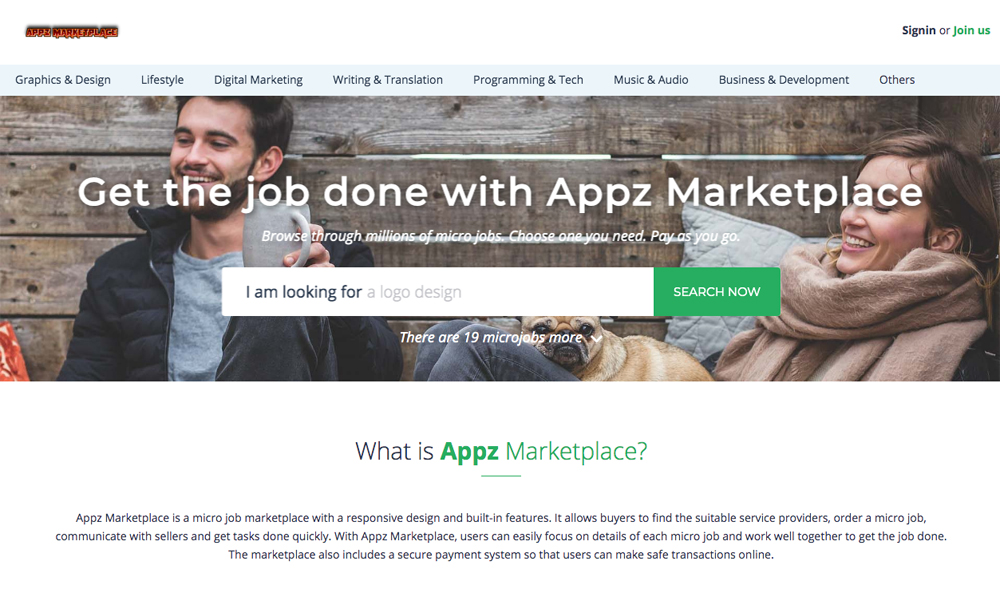Select the Writing & Translation category

coord(388,80)
